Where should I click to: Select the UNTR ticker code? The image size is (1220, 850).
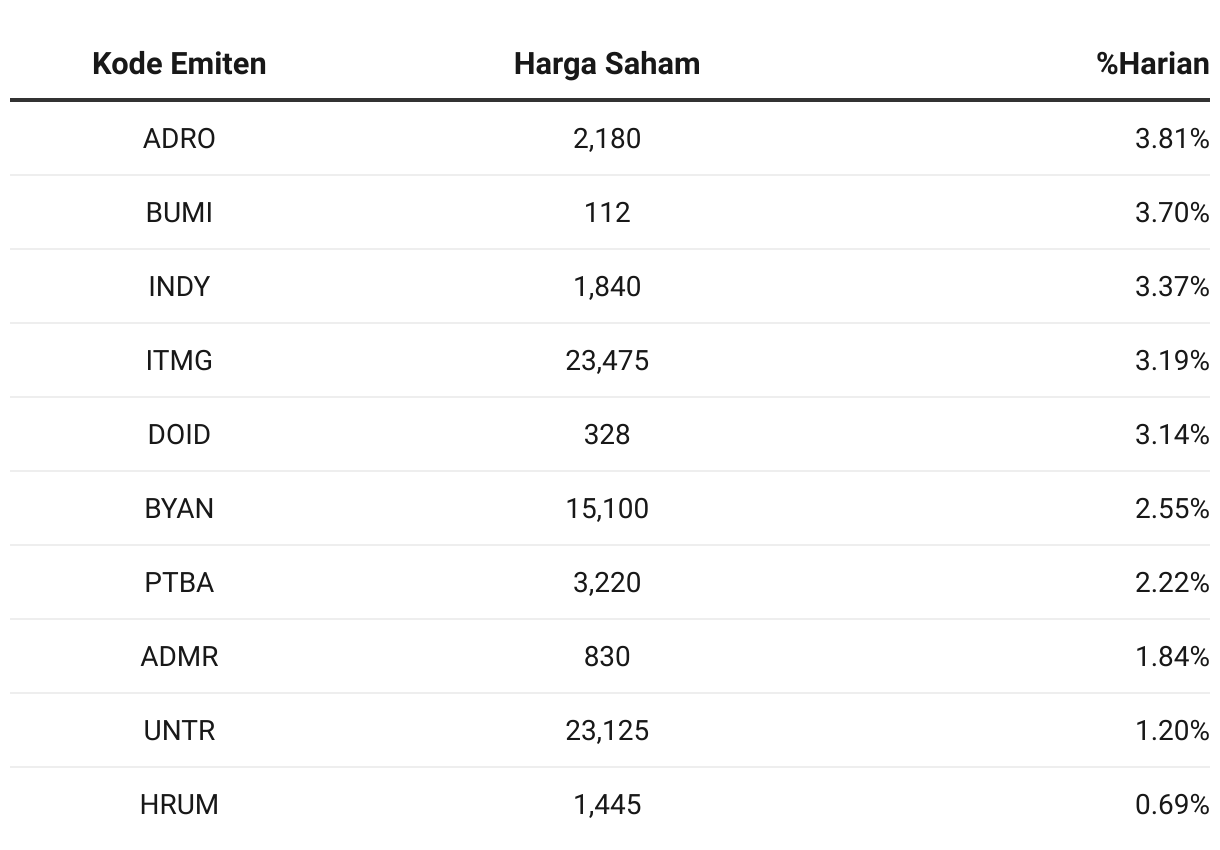point(179,730)
